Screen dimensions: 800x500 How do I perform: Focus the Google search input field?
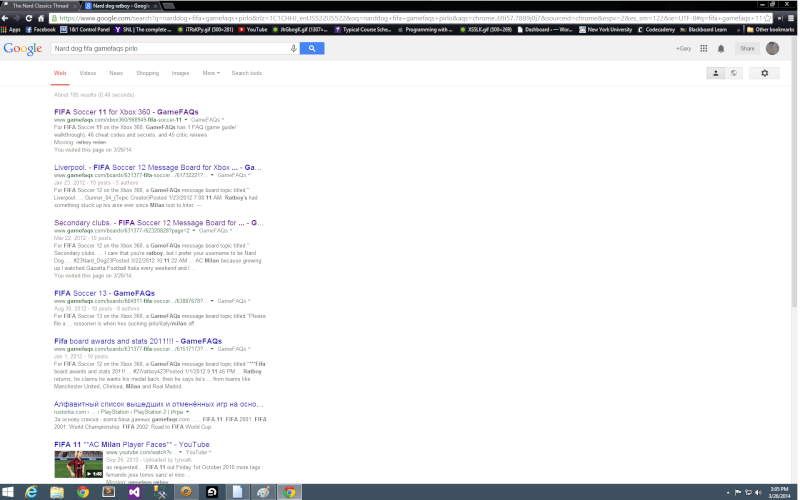click(170, 48)
